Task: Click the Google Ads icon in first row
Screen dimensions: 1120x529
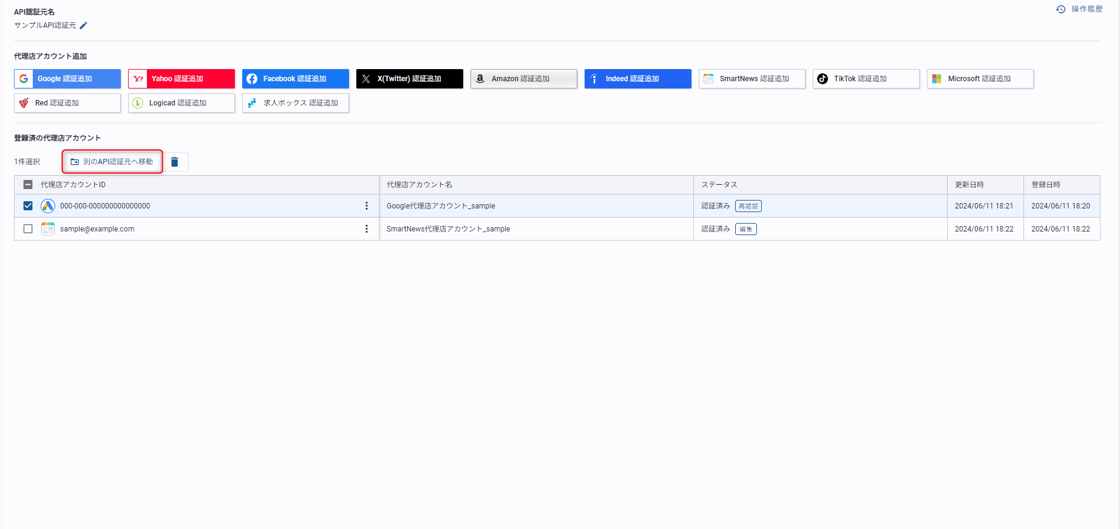Action: tap(48, 206)
